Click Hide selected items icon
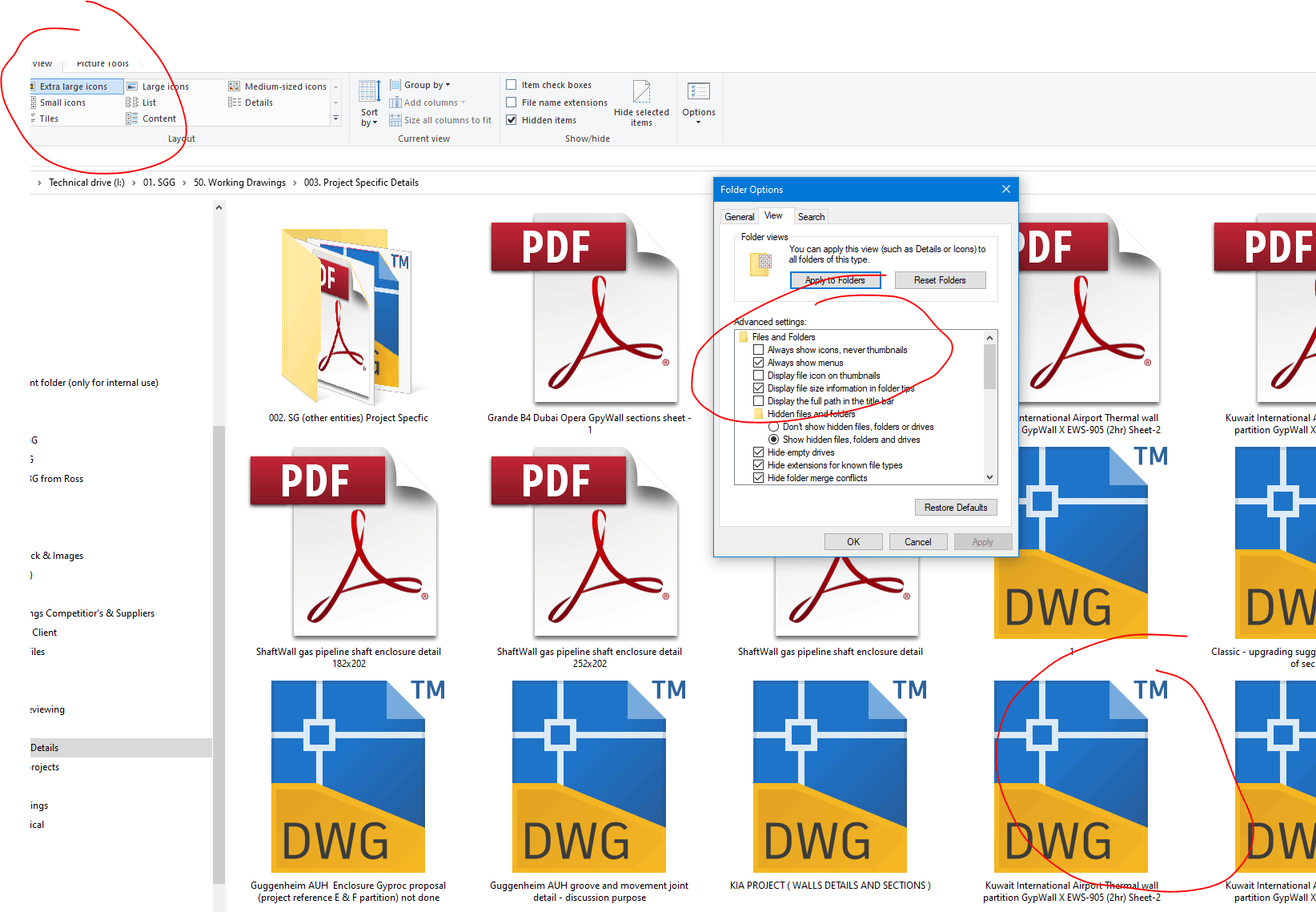The width and height of the screenshot is (1316, 912). point(641,103)
